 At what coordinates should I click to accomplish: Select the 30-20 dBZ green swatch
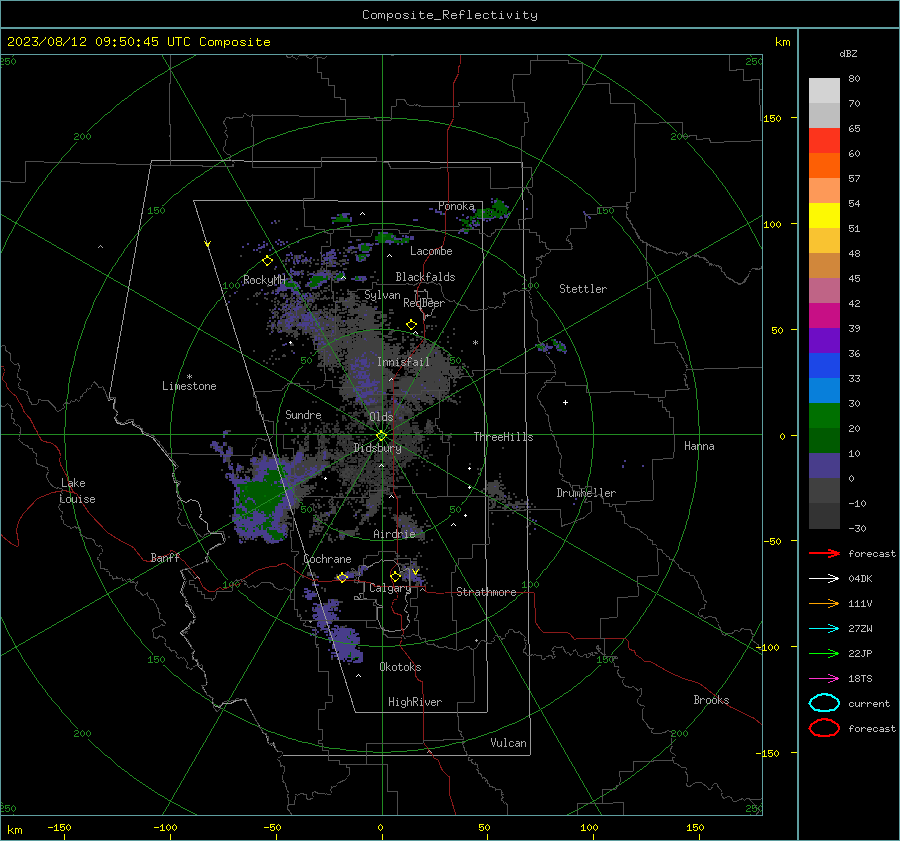tap(824, 416)
